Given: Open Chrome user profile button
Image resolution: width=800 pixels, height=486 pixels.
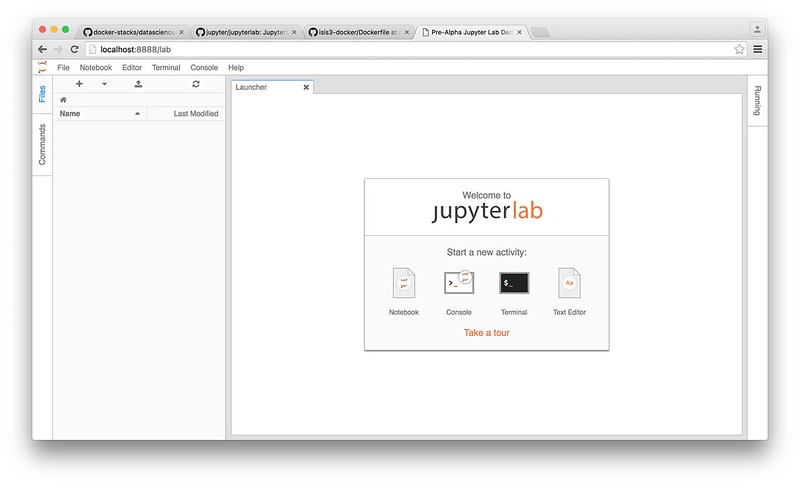Looking at the screenshot, I should pyautogui.click(x=757, y=30).
